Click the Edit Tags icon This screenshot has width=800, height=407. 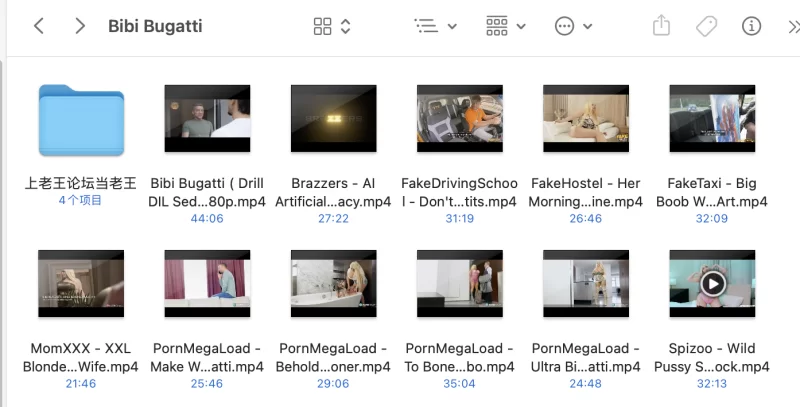click(707, 26)
